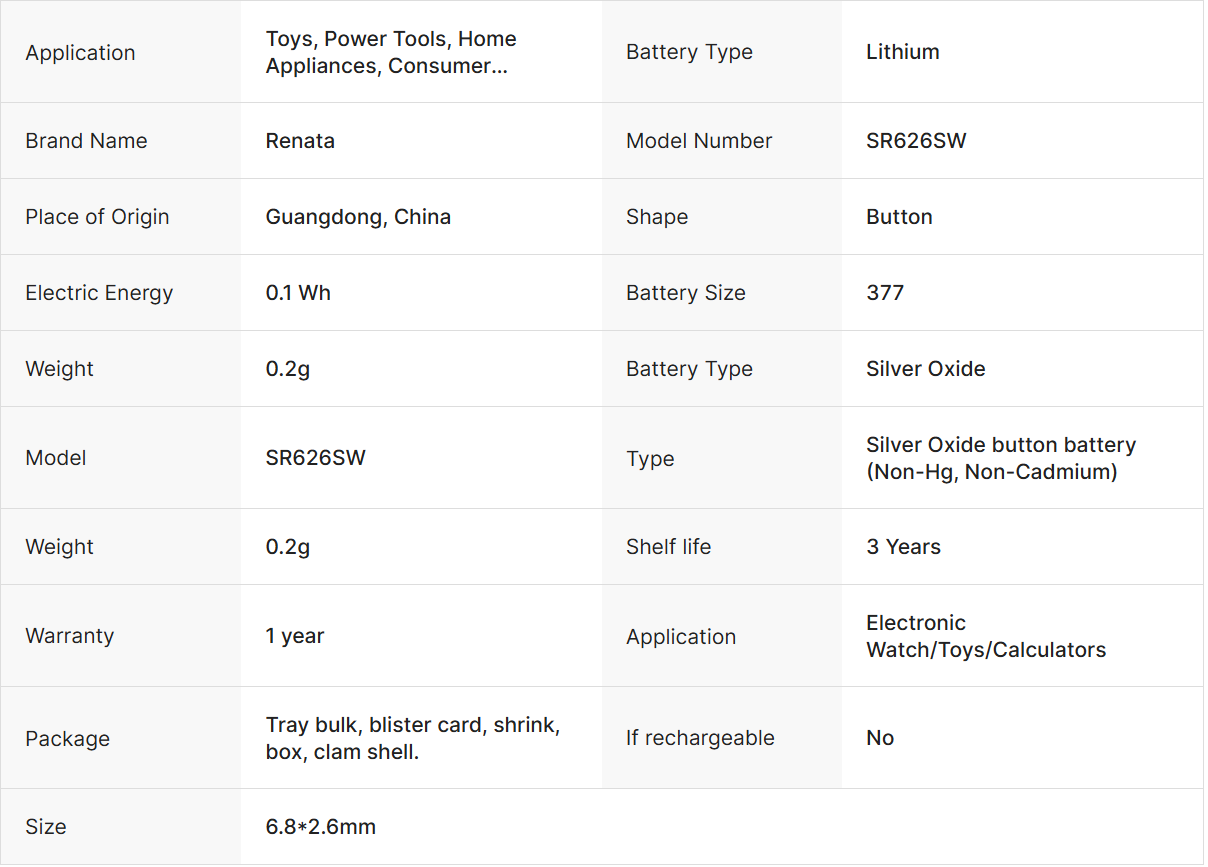The image size is (1208, 867).
Task: Click the "Model Number" label
Action: tap(699, 141)
